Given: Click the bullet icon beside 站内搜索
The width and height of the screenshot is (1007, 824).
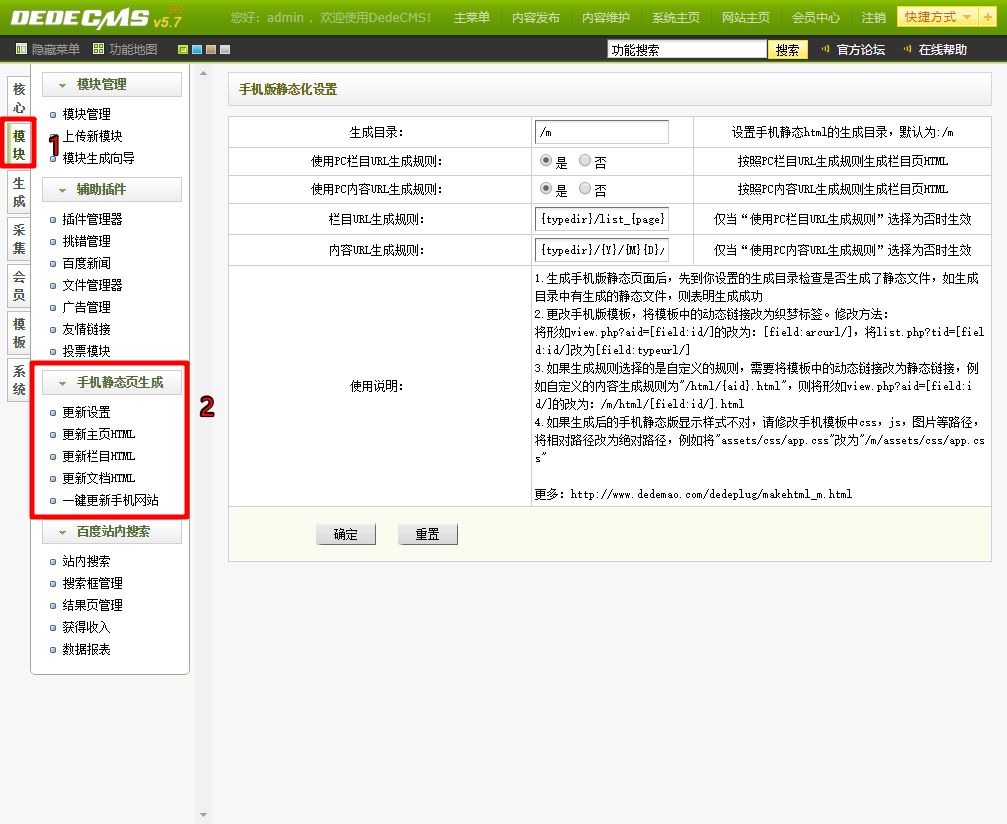Looking at the screenshot, I should 53,562.
